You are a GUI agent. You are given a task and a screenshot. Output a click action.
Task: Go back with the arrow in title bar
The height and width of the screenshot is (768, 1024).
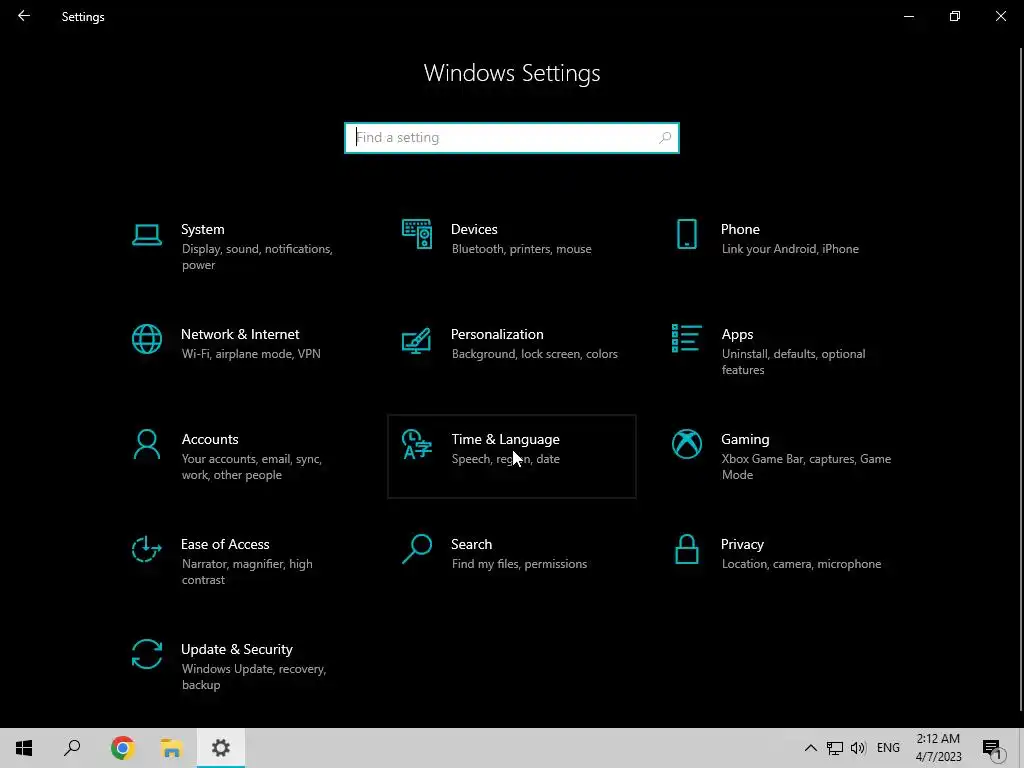coord(24,16)
